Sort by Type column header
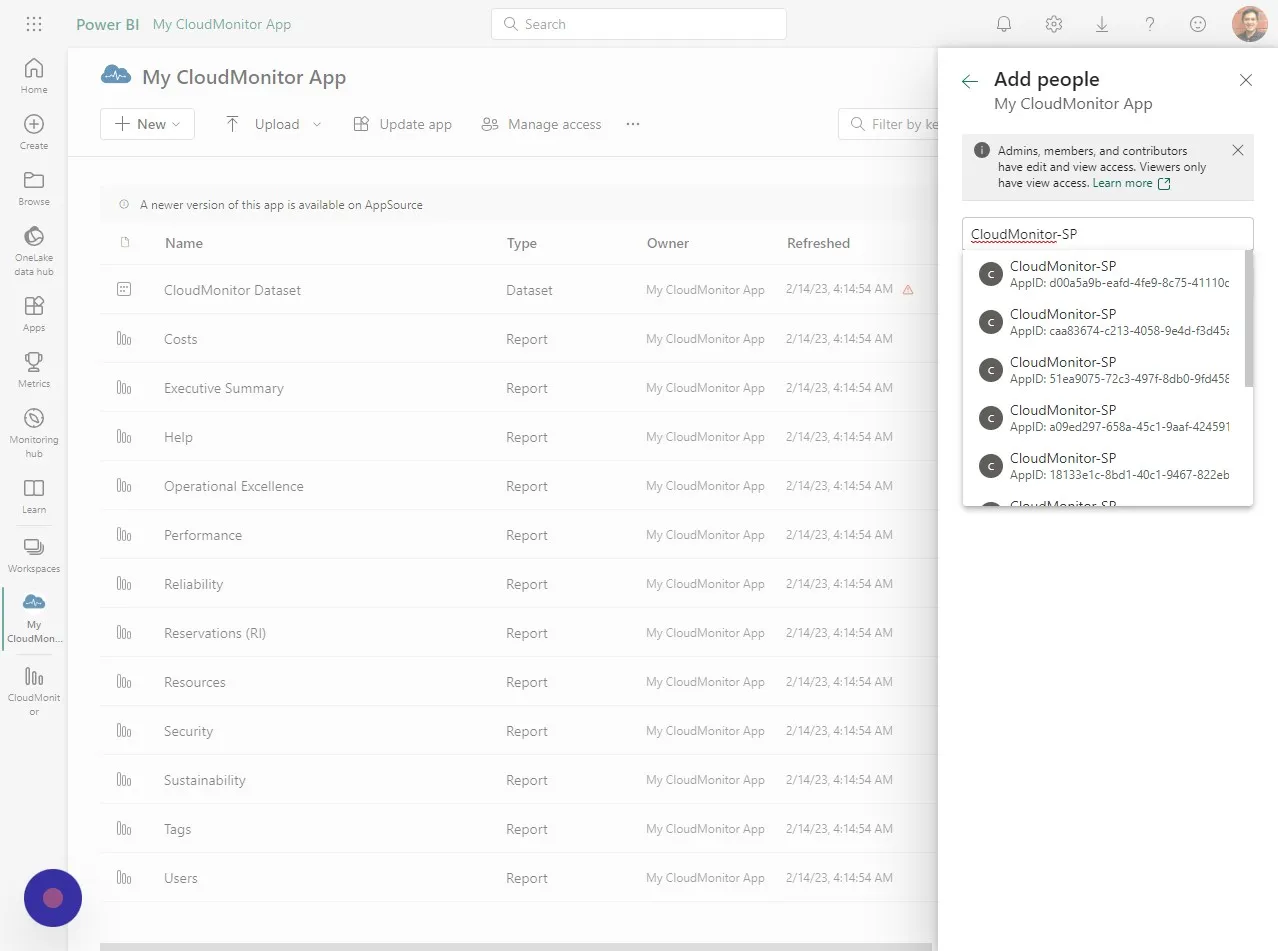This screenshot has width=1278, height=951. tap(521, 243)
